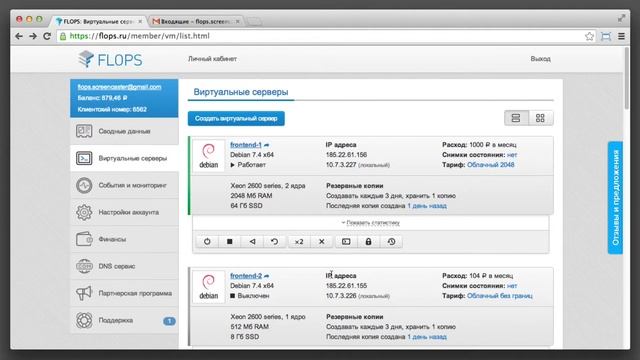This screenshot has width=640, height=360.
Task: Open the frontend-1 server link
Action: click(246, 145)
